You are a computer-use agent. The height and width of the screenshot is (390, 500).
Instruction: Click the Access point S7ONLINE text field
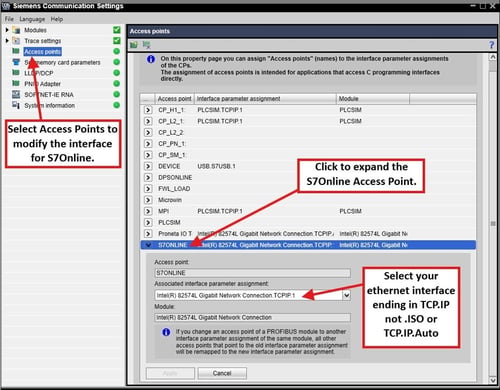pyautogui.click(x=252, y=273)
